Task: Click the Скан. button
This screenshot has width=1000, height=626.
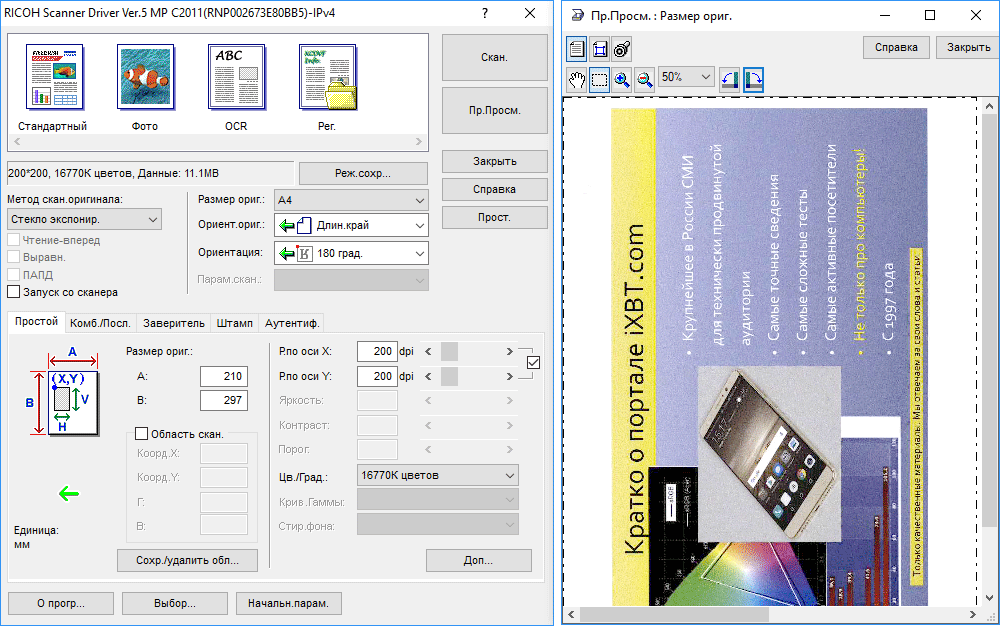Action: point(494,57)
